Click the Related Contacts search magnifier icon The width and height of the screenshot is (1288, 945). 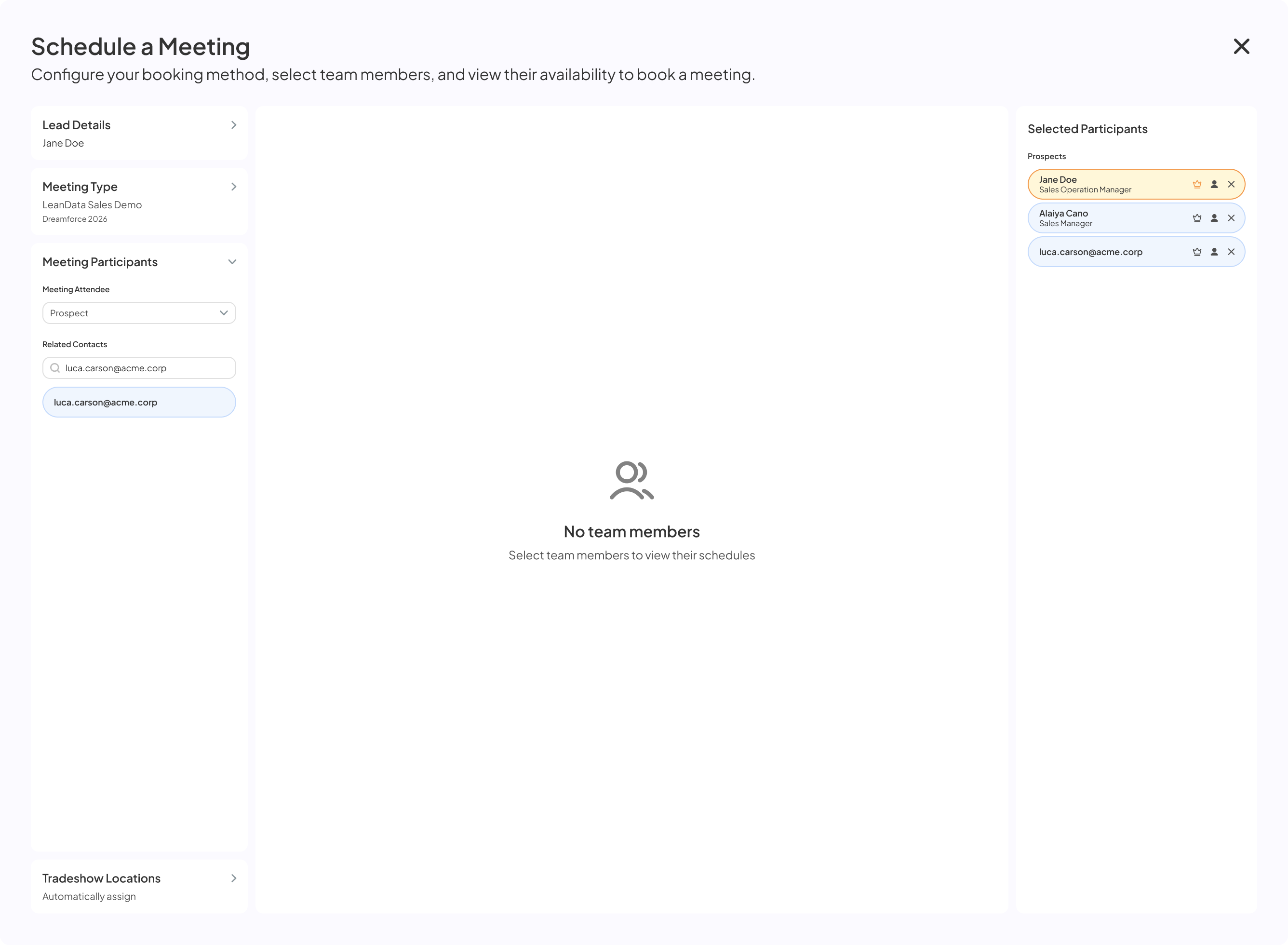coord(55,368)
